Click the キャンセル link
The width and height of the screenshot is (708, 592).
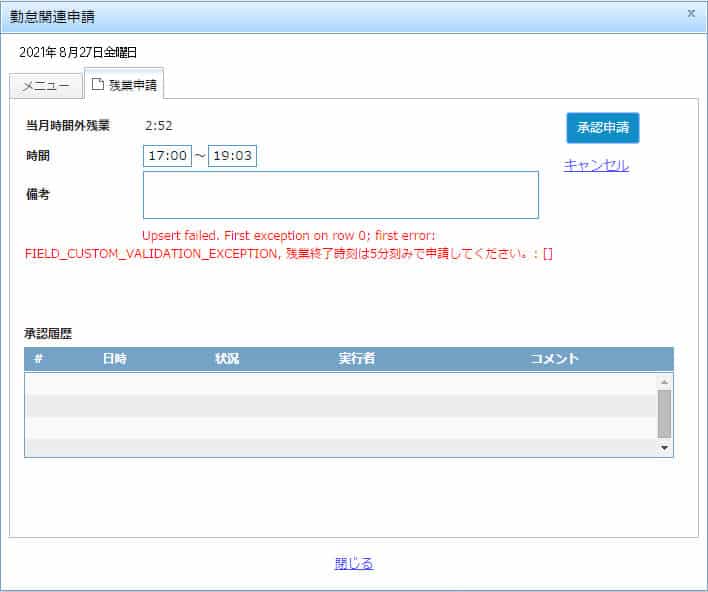coord(596,166)
